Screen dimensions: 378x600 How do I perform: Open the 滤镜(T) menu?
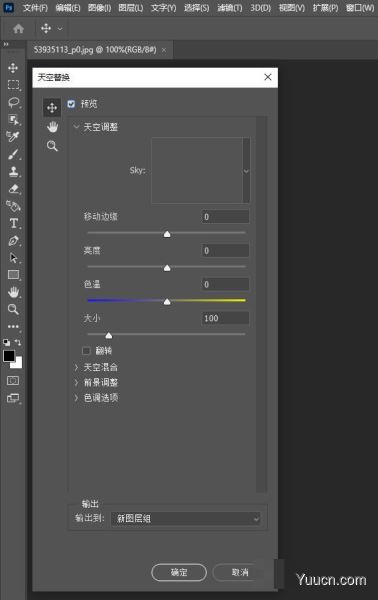[230, 8]
